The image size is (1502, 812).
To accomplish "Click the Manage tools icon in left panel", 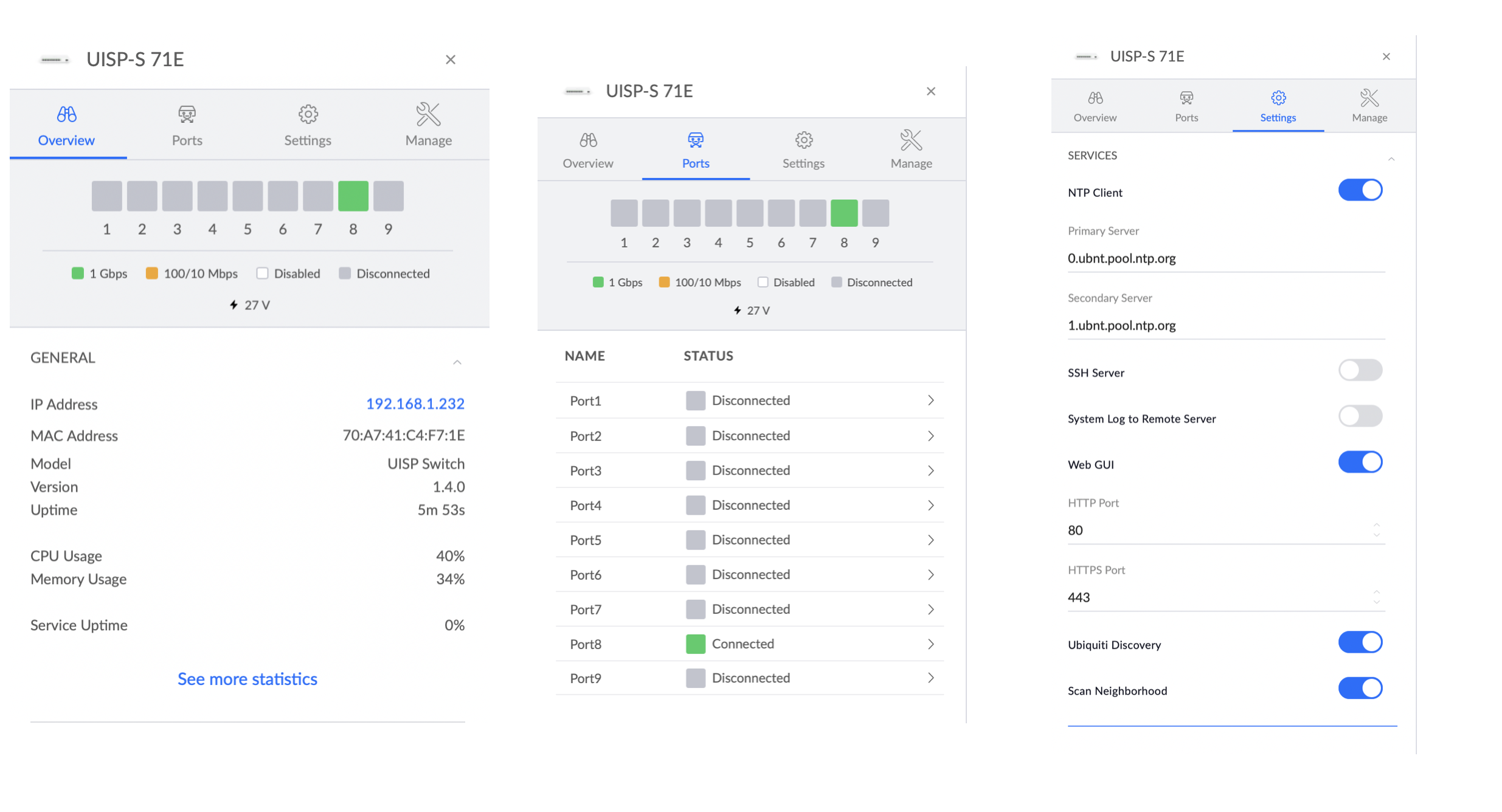I will tap(428, 114).
